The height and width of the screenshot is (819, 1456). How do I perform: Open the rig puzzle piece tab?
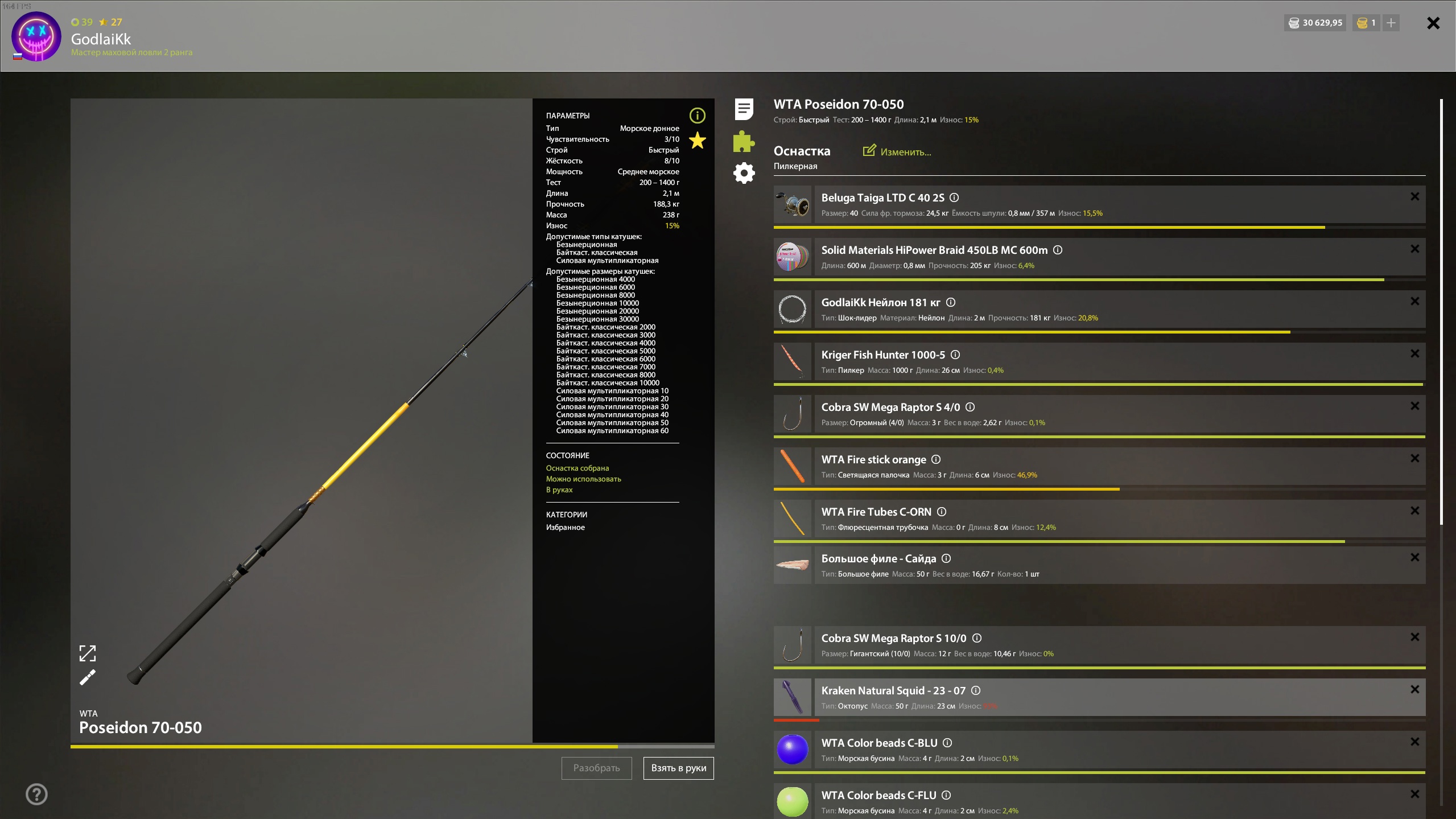(x=744, y=141)
